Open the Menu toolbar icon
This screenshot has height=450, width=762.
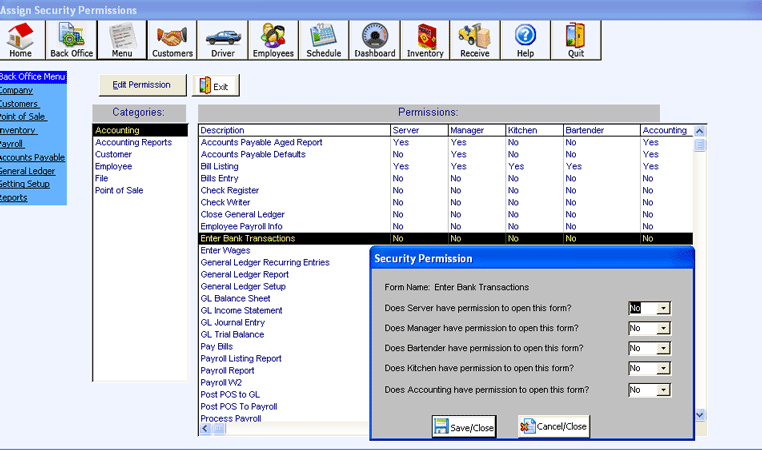(122, 40)
